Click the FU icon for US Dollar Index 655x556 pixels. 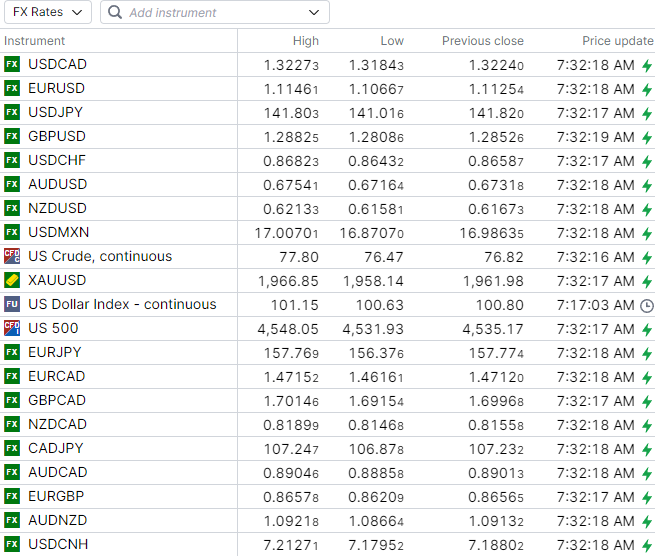pyautogui.click(x=12, y=304)
